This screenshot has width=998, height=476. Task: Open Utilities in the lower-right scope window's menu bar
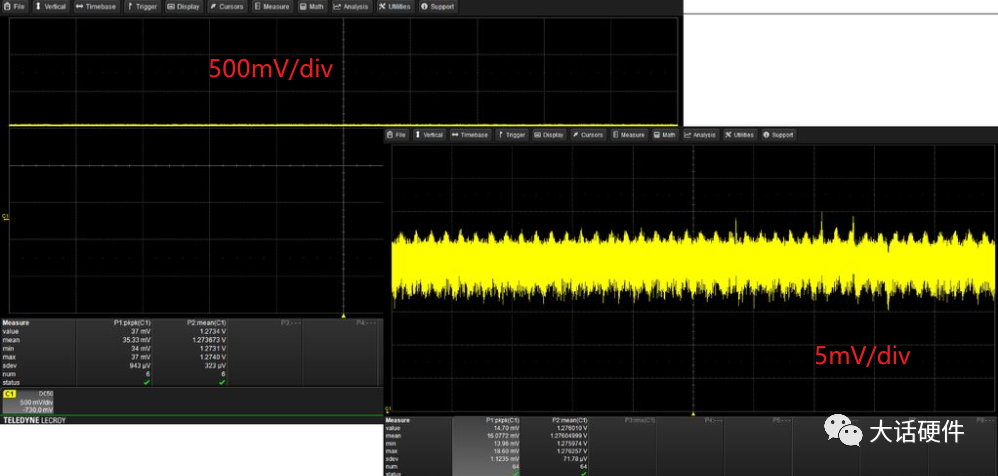[741, 134]
